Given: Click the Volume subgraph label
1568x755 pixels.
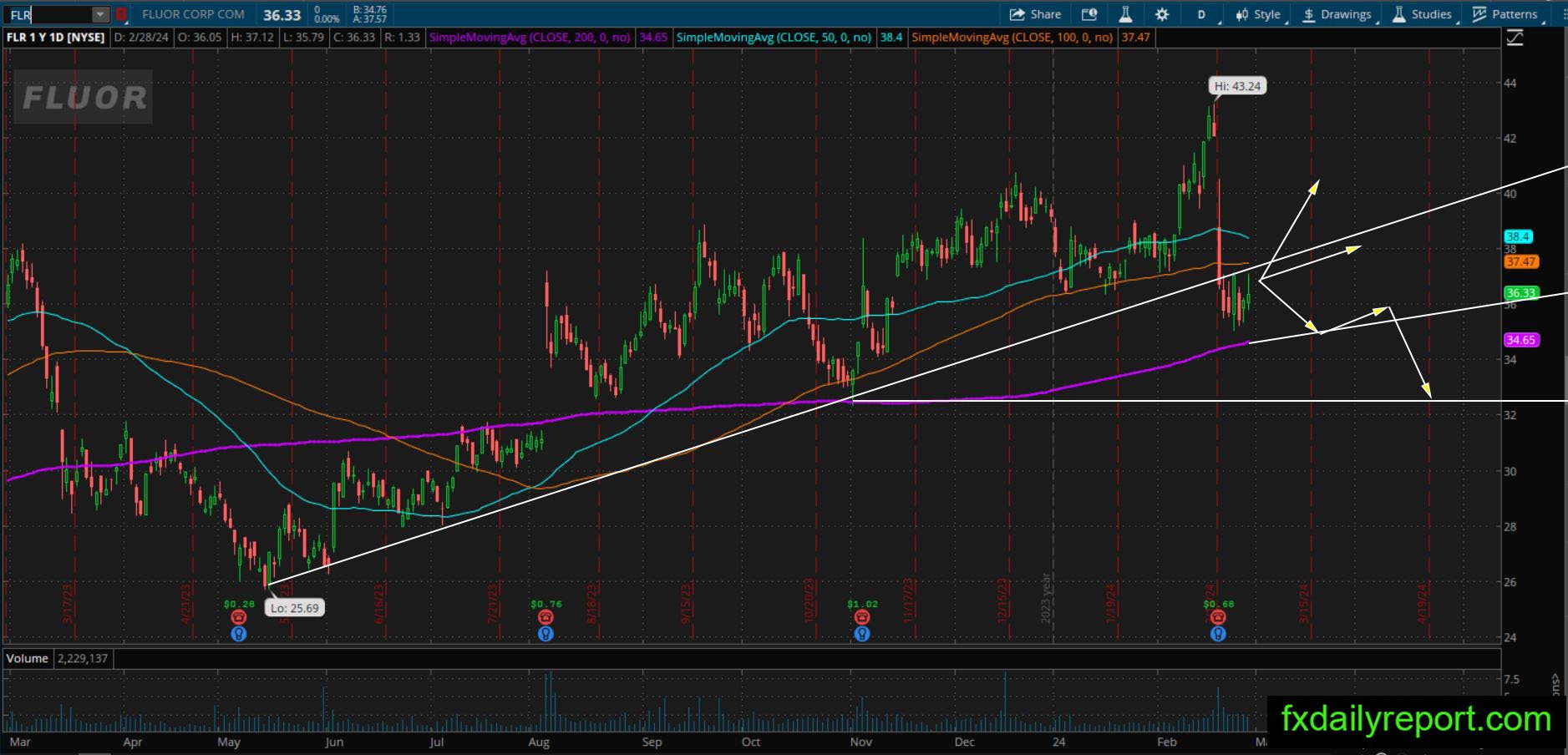Looking at the screenshot, I should point(27,658).
